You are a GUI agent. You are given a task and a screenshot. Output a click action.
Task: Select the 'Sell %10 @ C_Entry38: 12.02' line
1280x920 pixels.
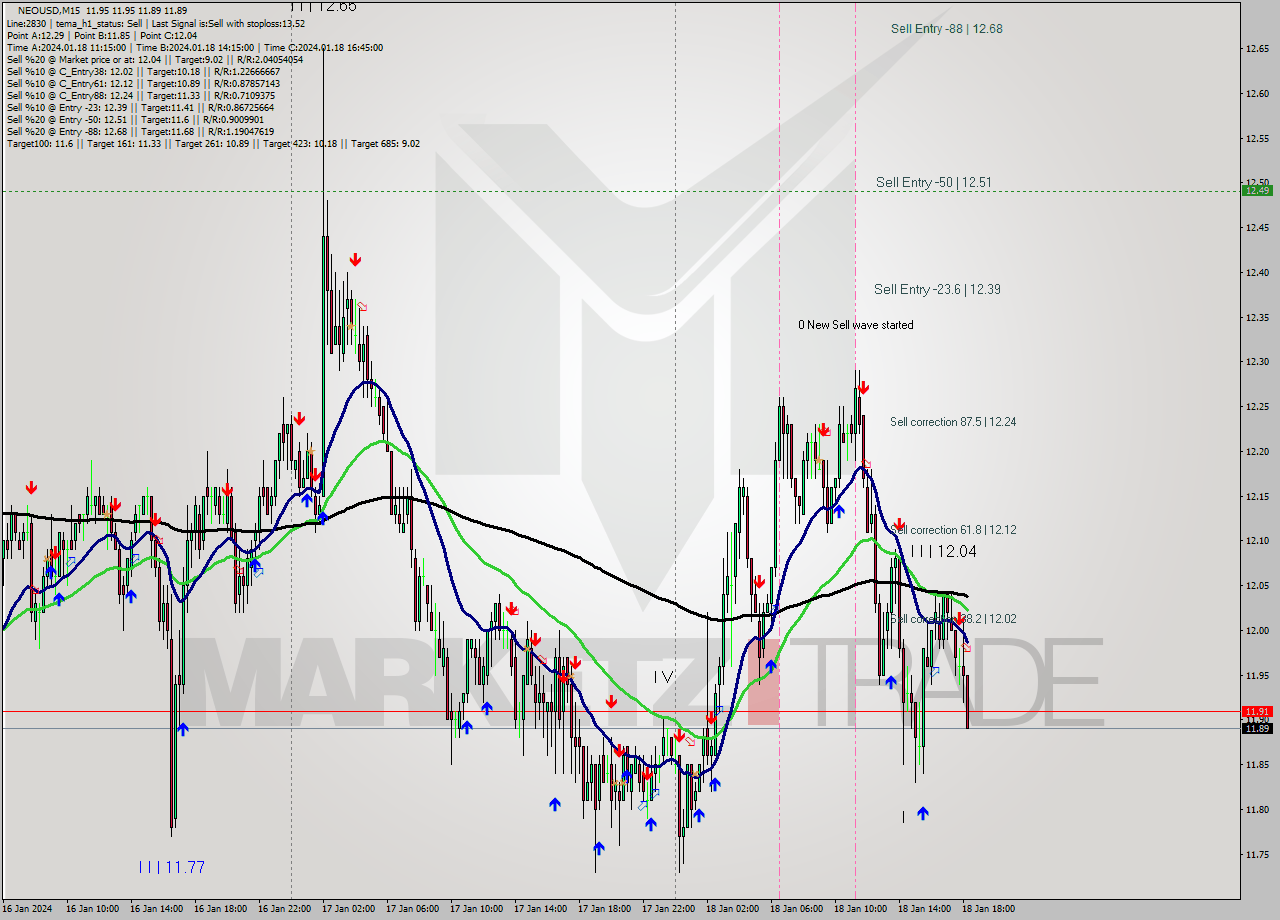(x=143, y=71)
